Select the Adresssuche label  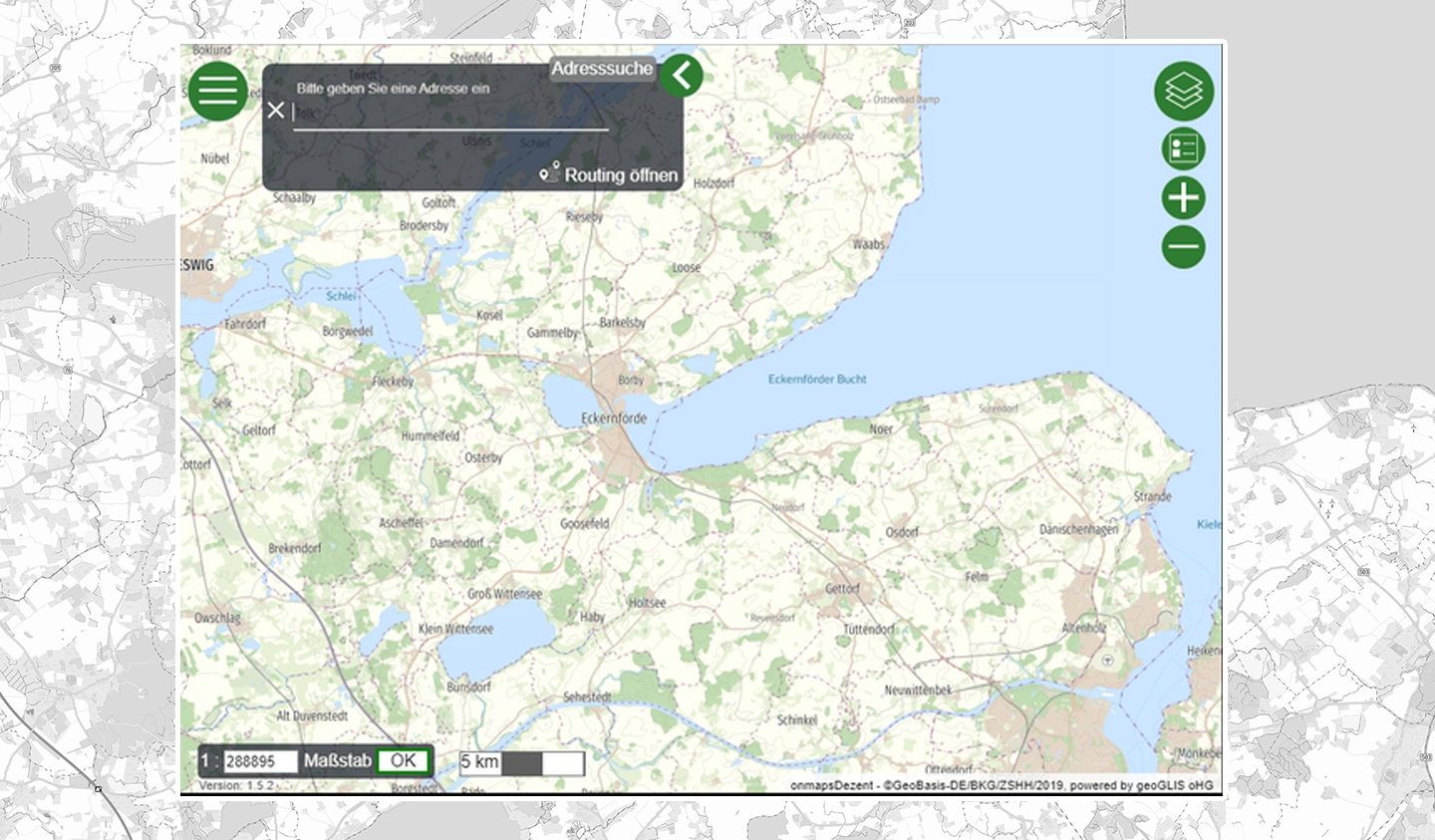(602, 69)
